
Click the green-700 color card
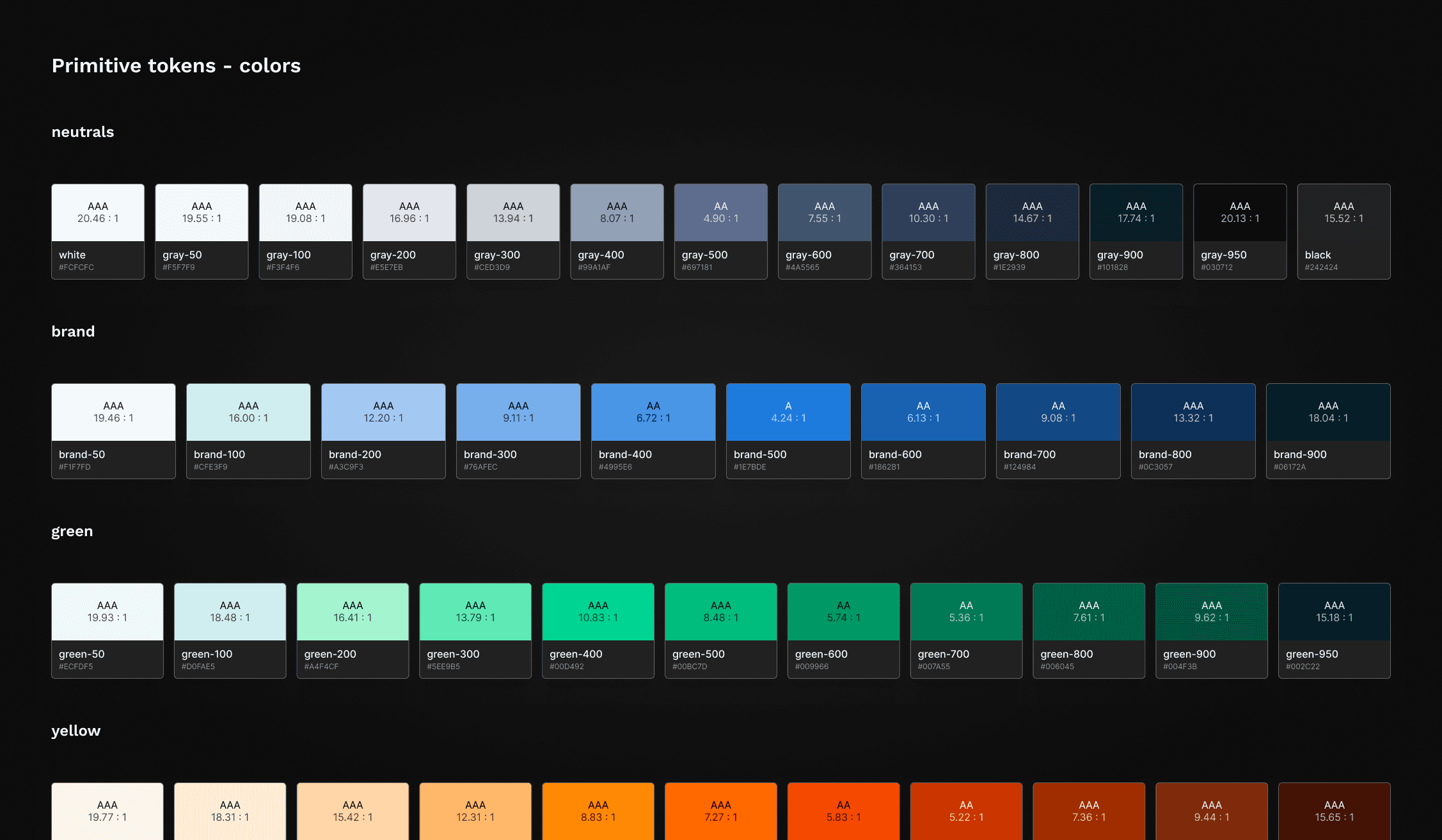tap(966, 630)
